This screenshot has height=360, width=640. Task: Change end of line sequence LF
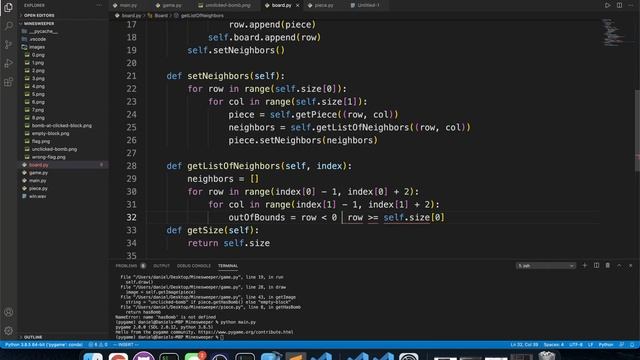pos(590,345)
